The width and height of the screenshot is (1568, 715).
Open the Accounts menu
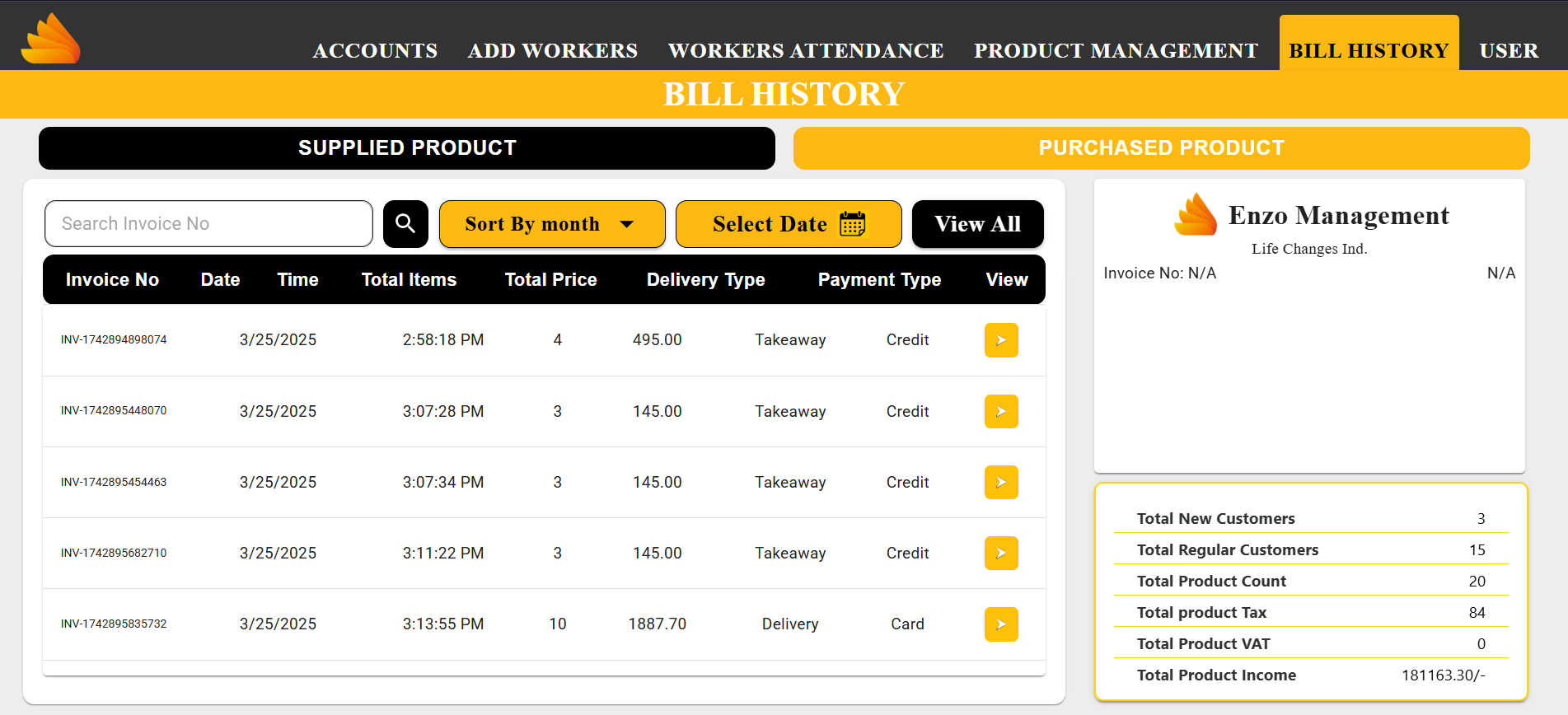click(375, 51)
